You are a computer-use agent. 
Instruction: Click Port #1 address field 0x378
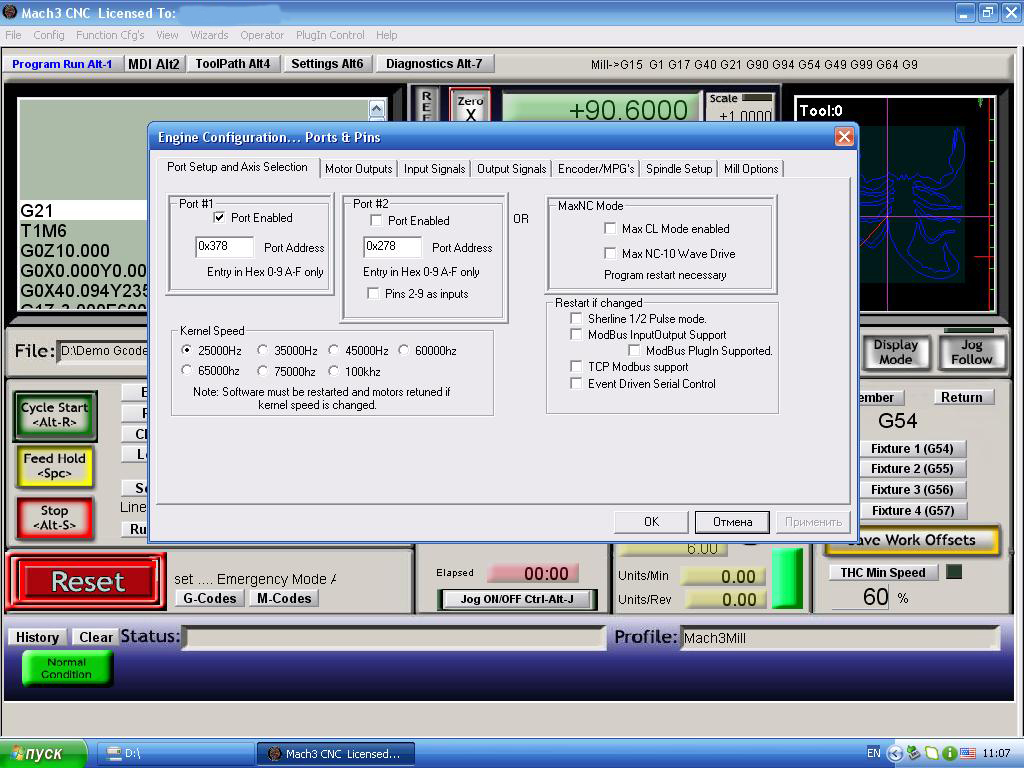(x=224, y=246)
